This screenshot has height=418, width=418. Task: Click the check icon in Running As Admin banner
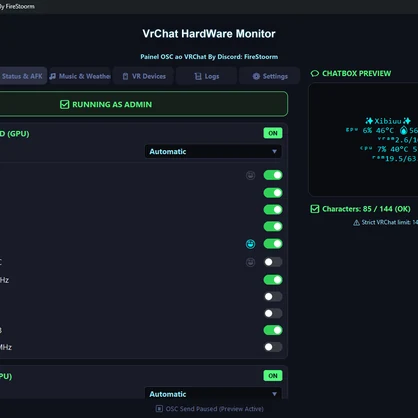pos(64,104)
